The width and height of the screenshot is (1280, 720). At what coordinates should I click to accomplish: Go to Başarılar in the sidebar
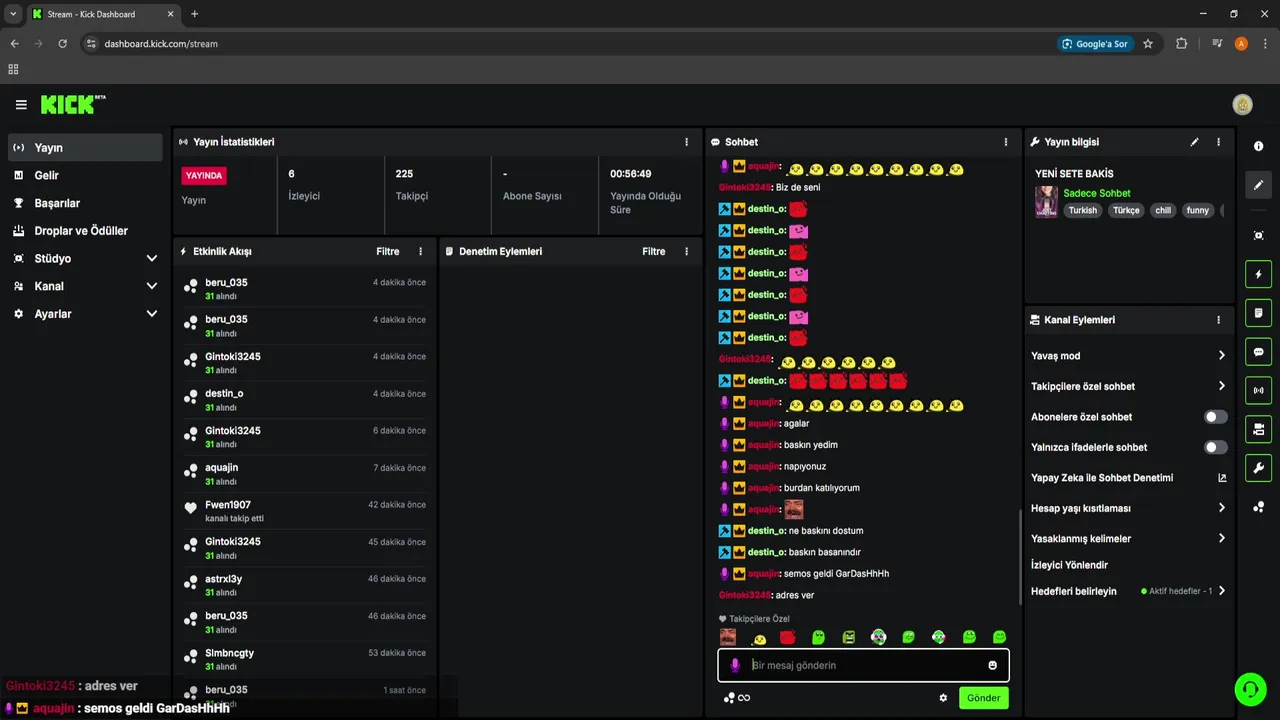[x=85, y=203]
